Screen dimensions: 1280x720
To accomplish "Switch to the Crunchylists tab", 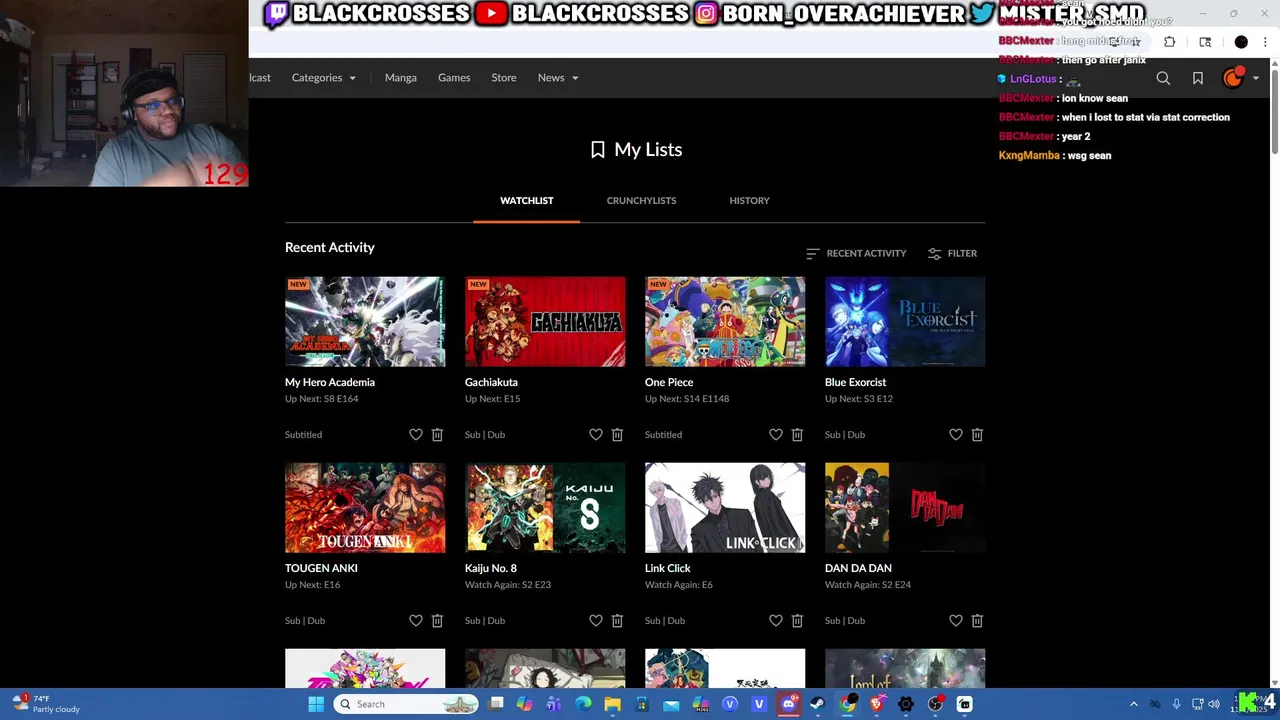I will tap(641, 201).
